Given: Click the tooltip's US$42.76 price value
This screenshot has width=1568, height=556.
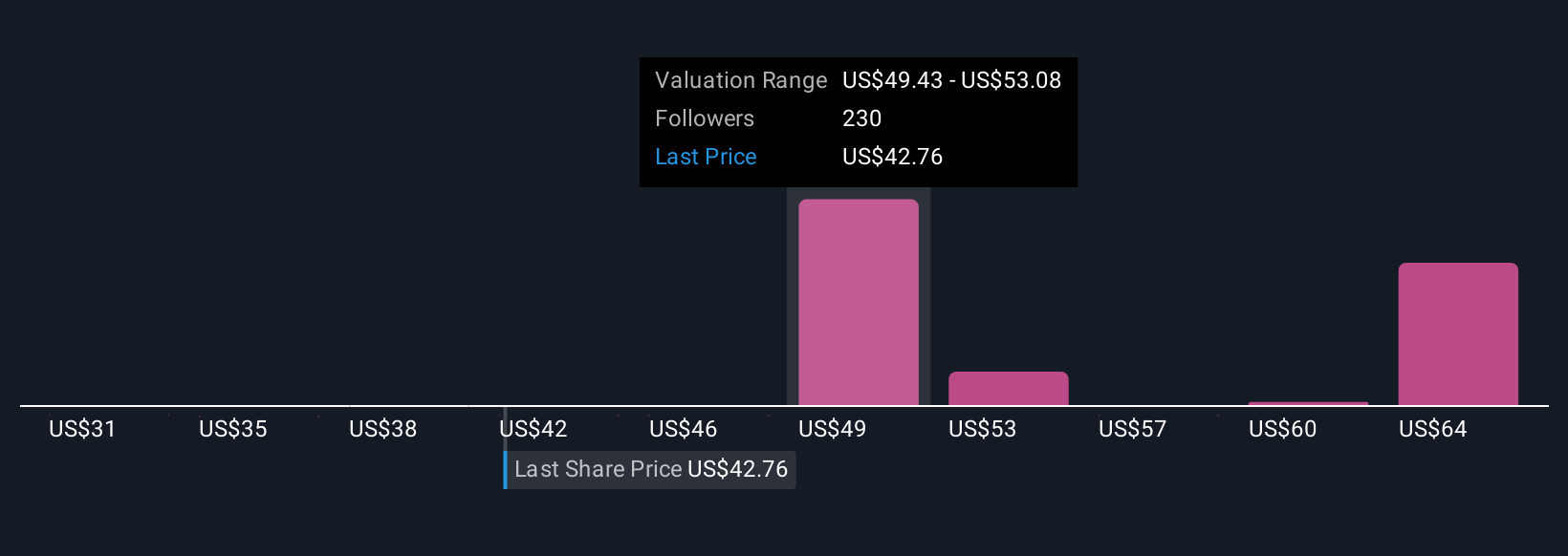Looking at the screenshot, I should click(892, 157).
